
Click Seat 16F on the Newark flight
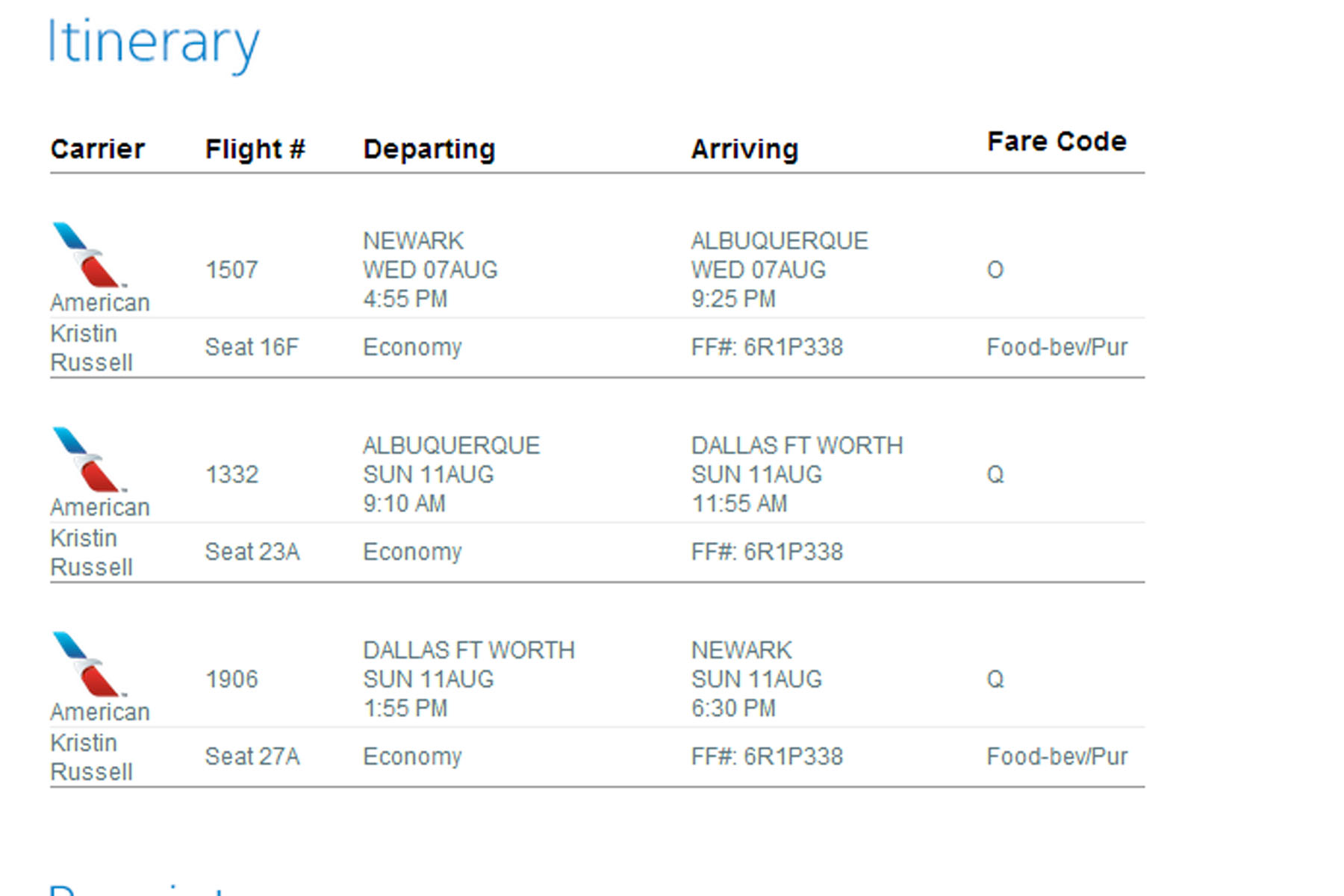pos(252,347)
